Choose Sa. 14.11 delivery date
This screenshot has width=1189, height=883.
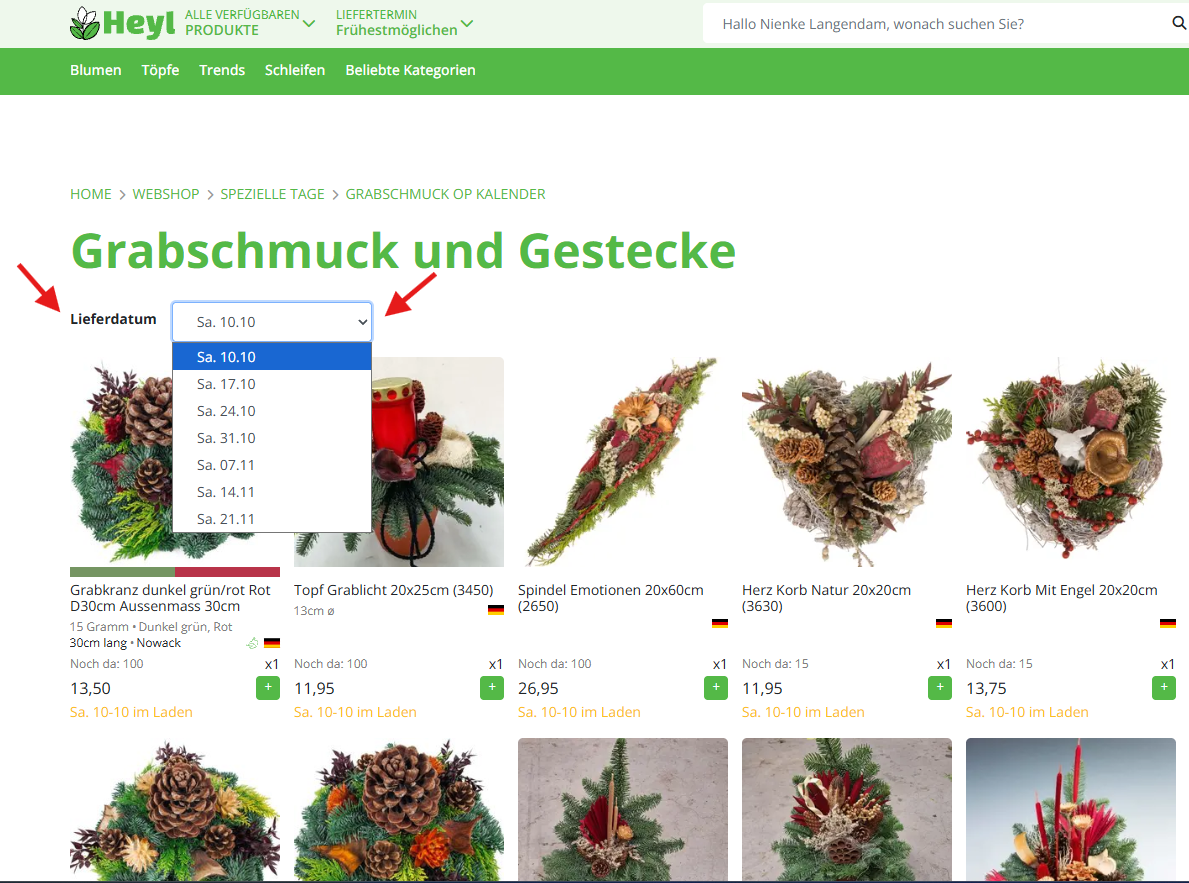272,492
